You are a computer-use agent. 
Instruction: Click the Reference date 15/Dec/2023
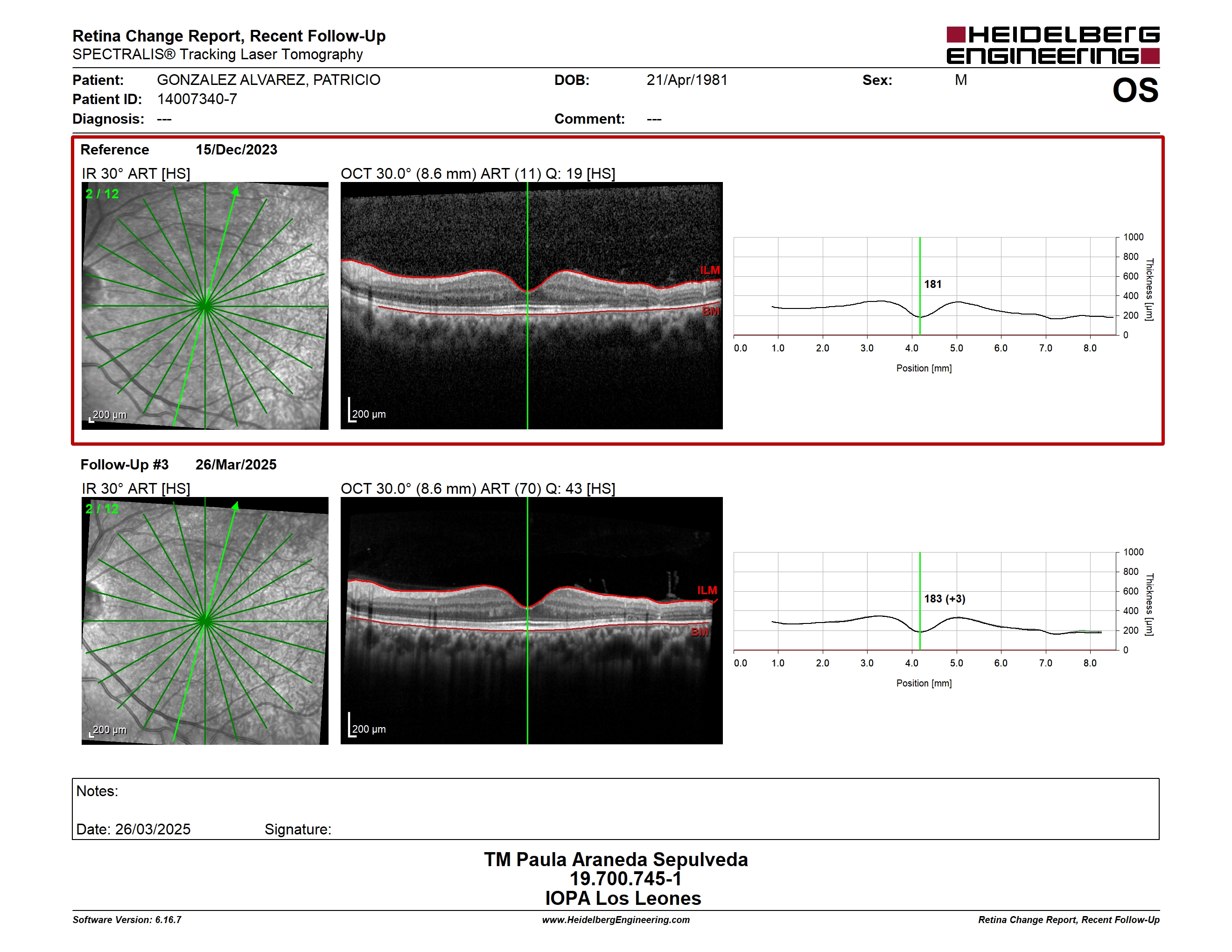pyautogui.click(x=236, y=149)
